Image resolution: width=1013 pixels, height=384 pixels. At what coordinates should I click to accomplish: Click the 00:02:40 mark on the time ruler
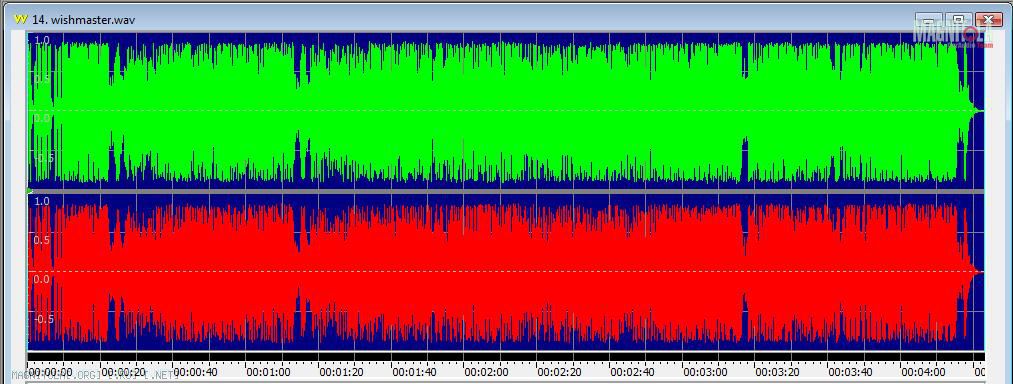633,372
